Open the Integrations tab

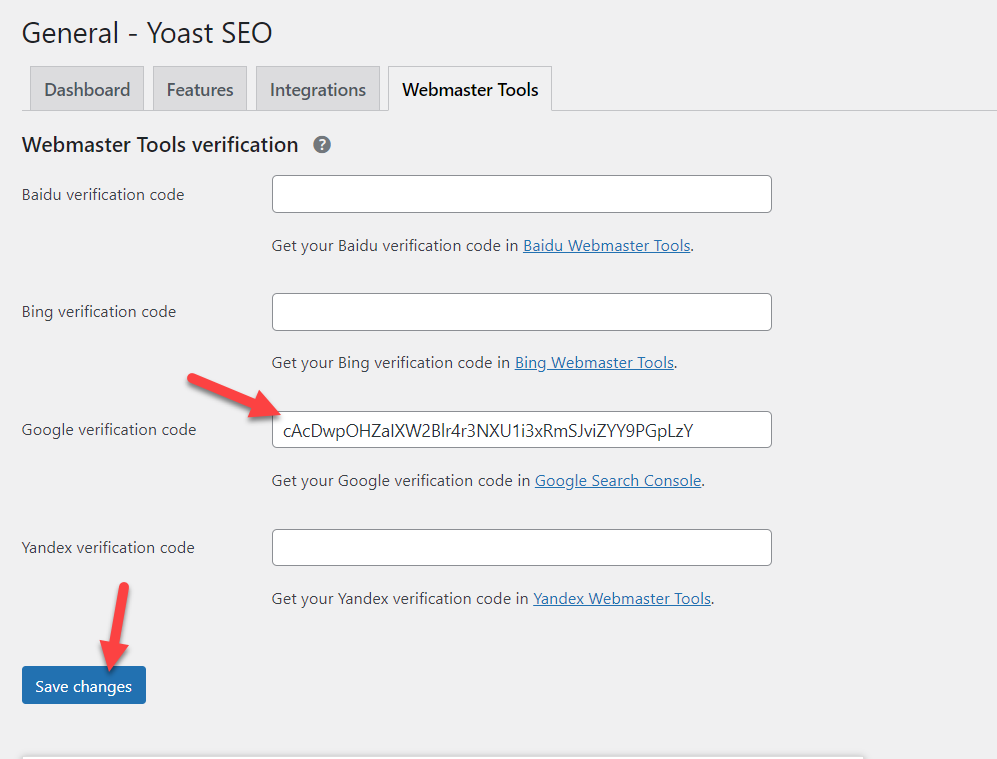point(318,89)
